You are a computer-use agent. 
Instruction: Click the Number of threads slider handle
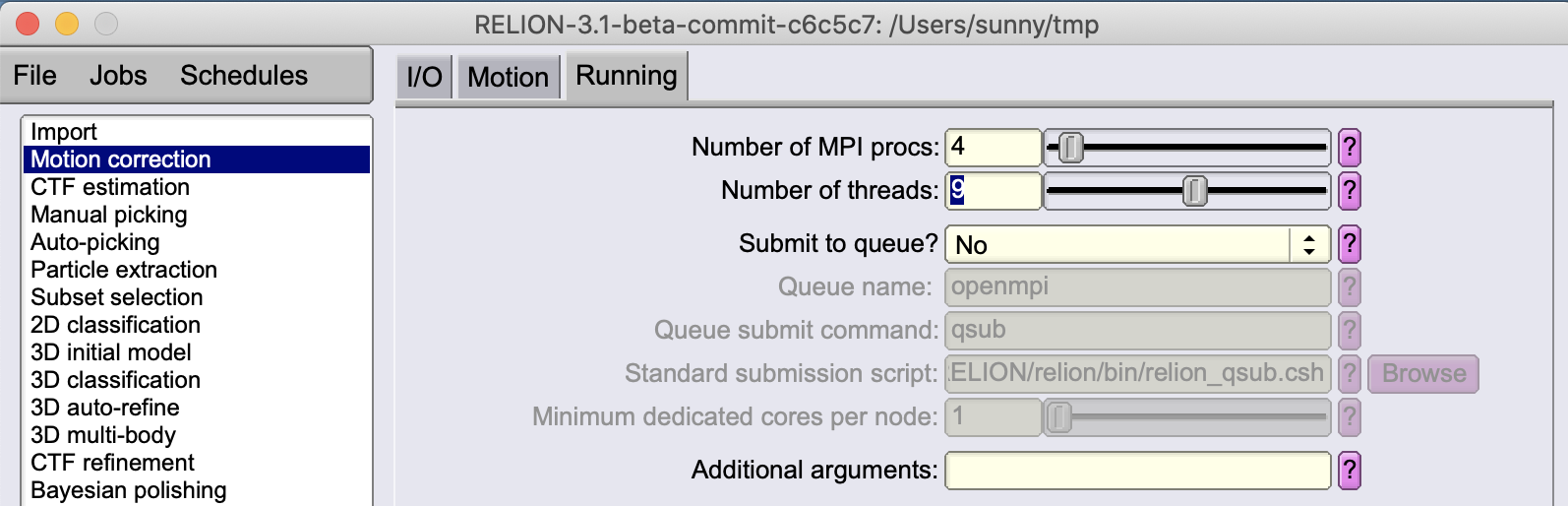1194,191
